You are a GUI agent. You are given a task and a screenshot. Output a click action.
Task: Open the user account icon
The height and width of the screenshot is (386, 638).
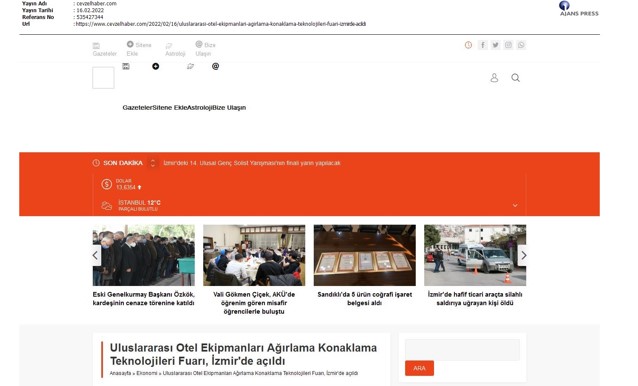[x=494, y=78]
